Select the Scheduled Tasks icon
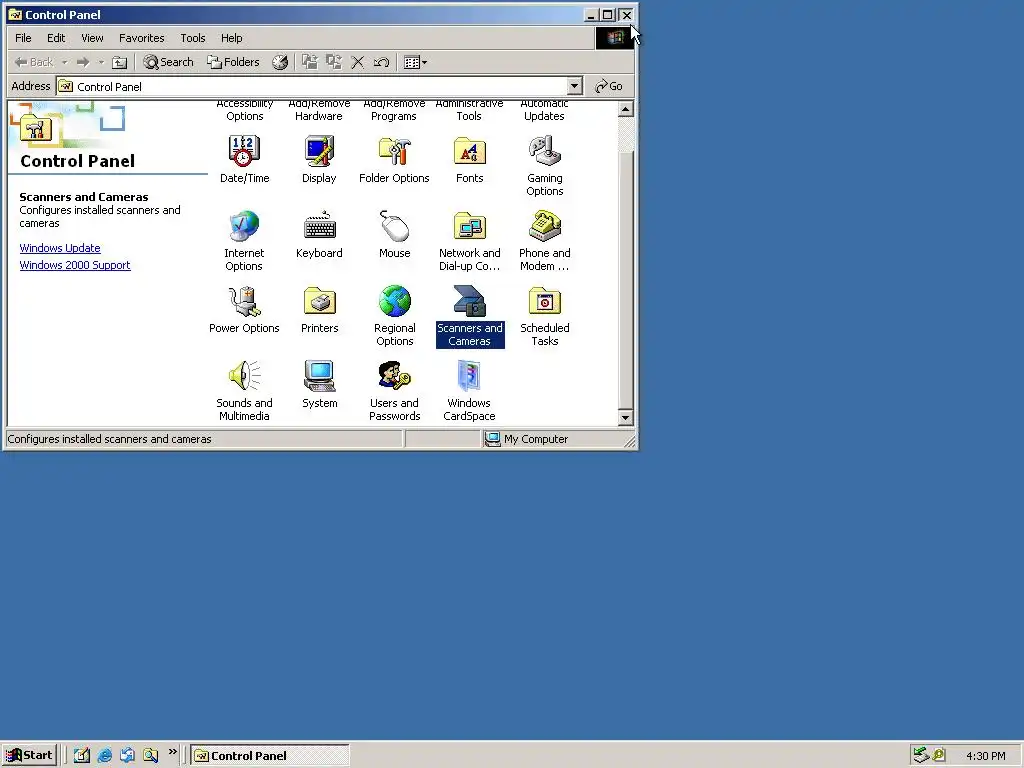The width and height of the screenshot is (1024, 768). coord(545,302)
